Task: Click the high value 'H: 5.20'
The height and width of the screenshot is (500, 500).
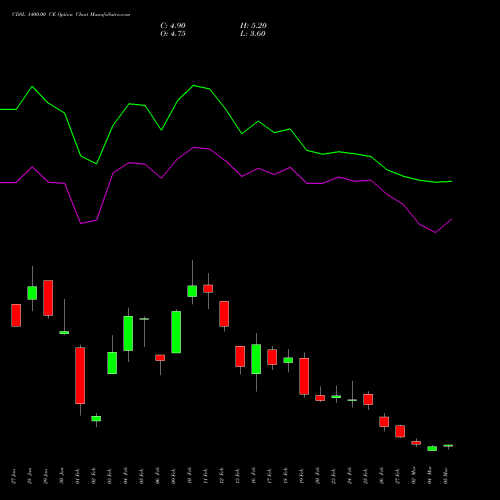Action: [x=253, y=26]
